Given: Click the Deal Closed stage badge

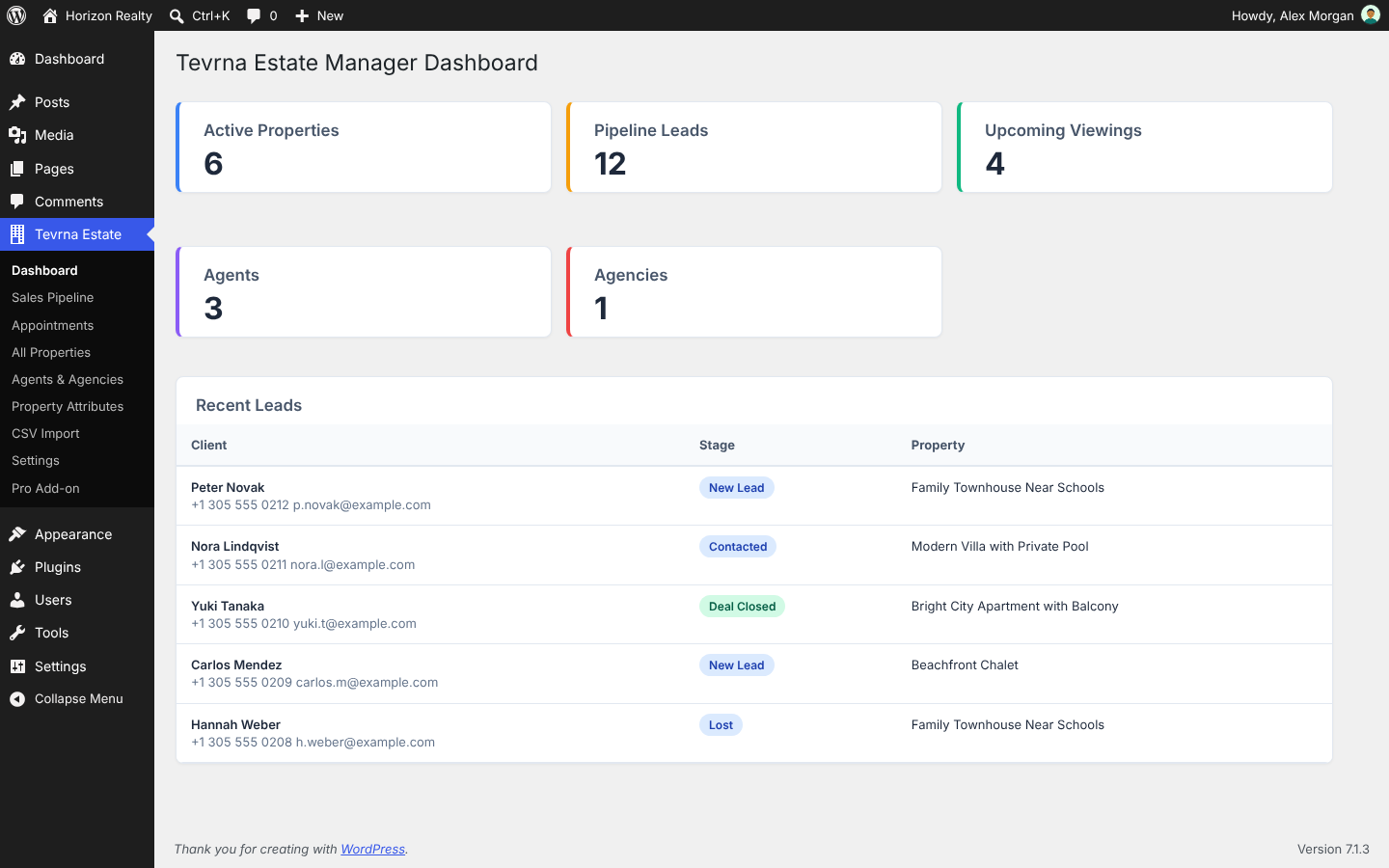Looking at the screenshot, I should tap(742, 607).
